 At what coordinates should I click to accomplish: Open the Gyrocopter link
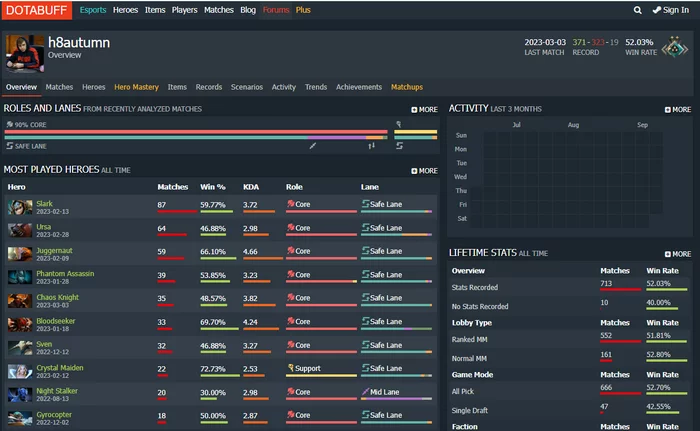pyautogui.click(x=54, y=414)
